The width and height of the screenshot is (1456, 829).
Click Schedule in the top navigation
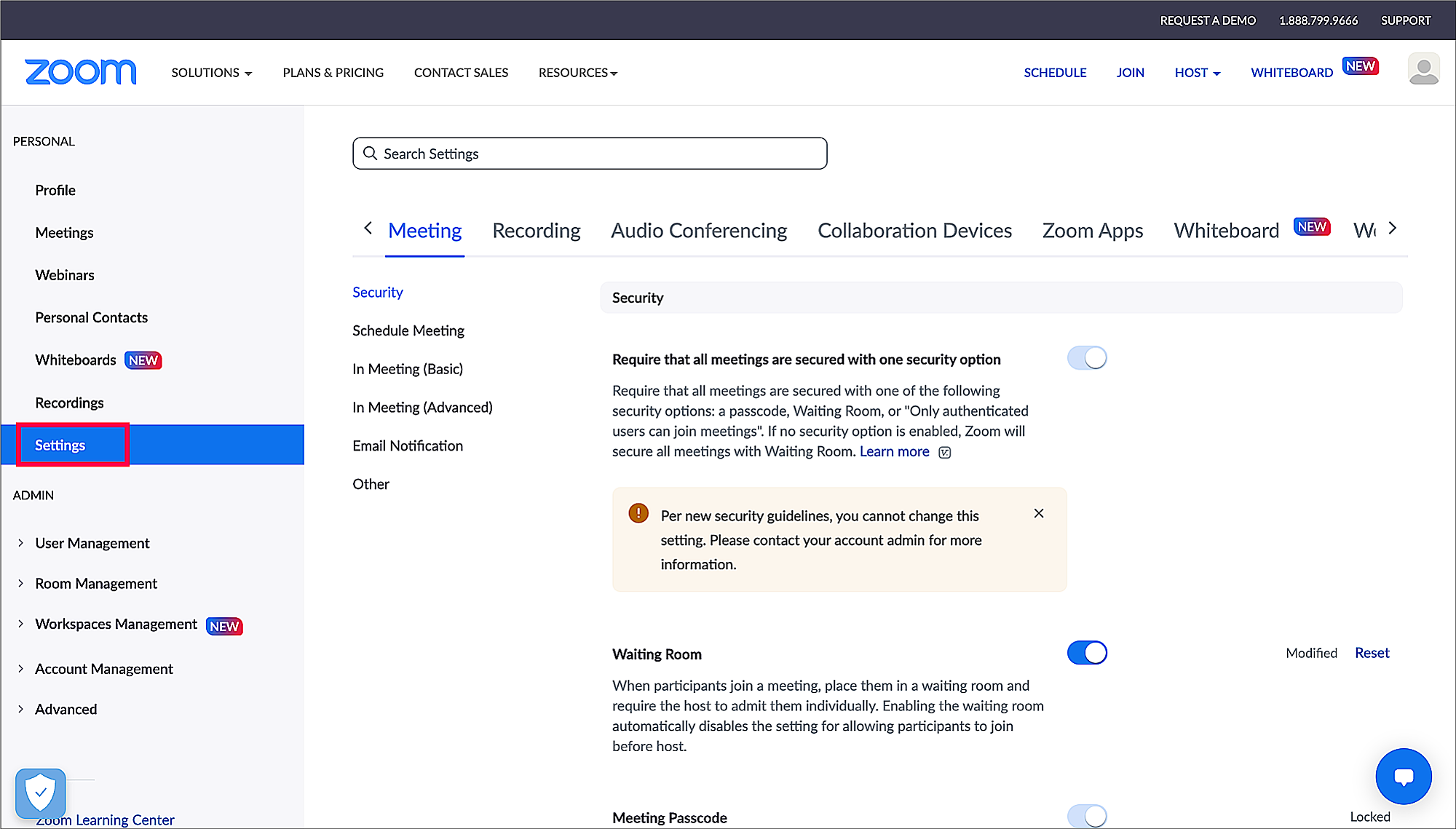pyautogui.click(x=1055, y=73)
